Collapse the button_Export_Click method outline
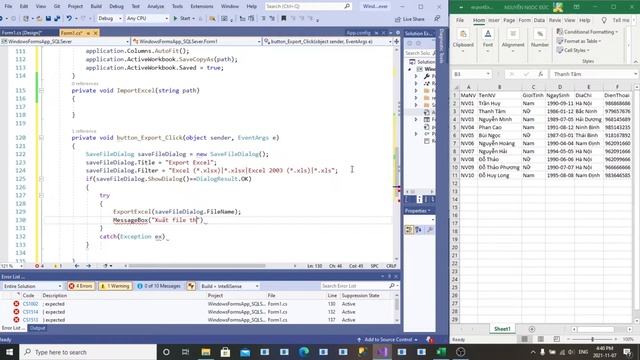 click(41, 138)
